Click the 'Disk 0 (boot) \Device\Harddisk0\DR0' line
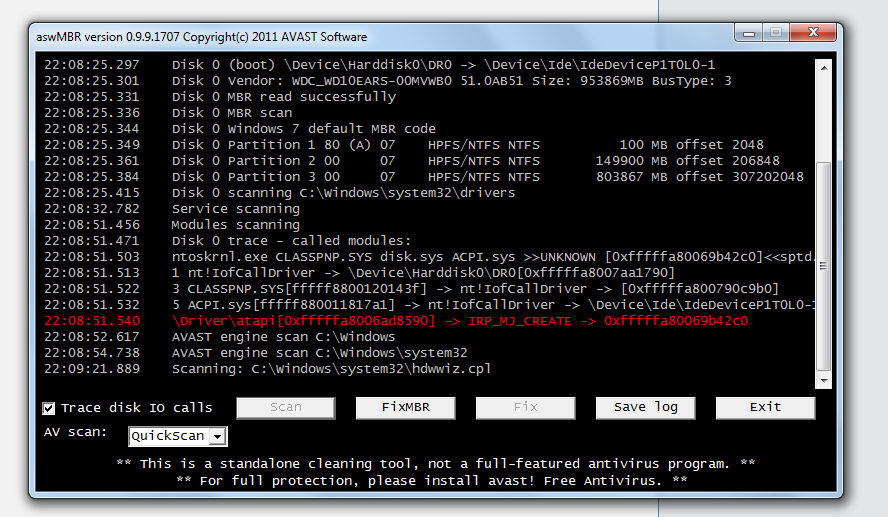This screenshot has width=888, height=517. coord(379,65)
